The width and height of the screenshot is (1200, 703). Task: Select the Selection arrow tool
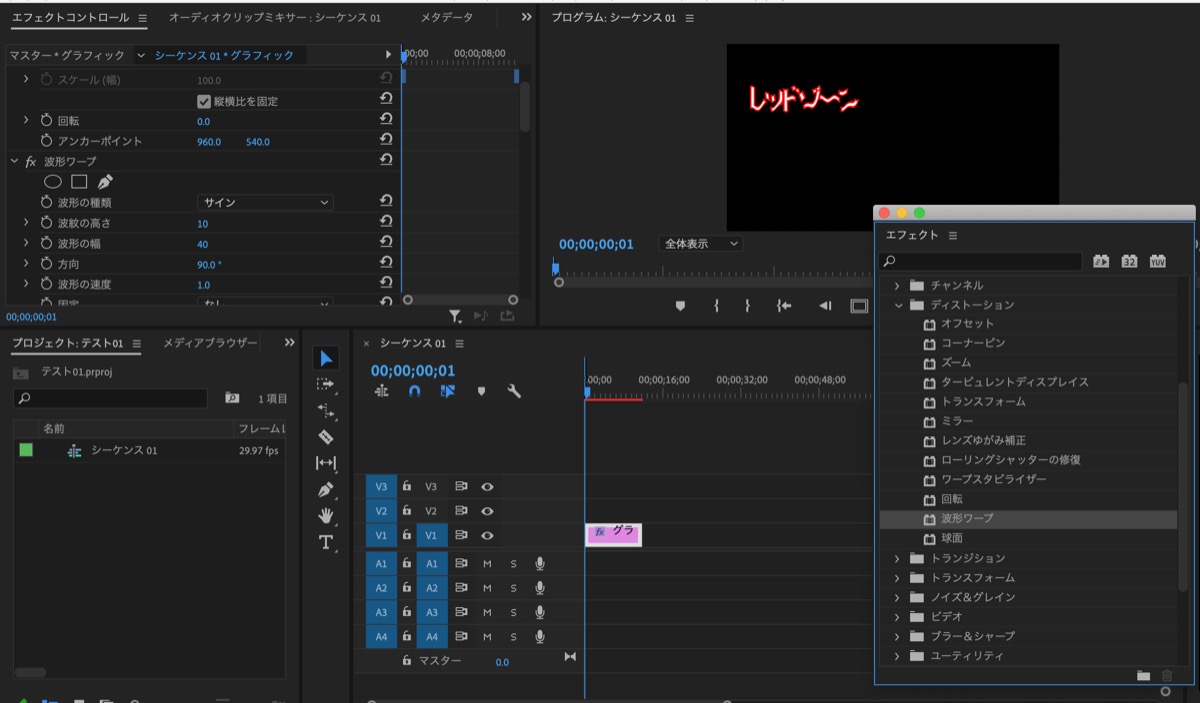326,358
